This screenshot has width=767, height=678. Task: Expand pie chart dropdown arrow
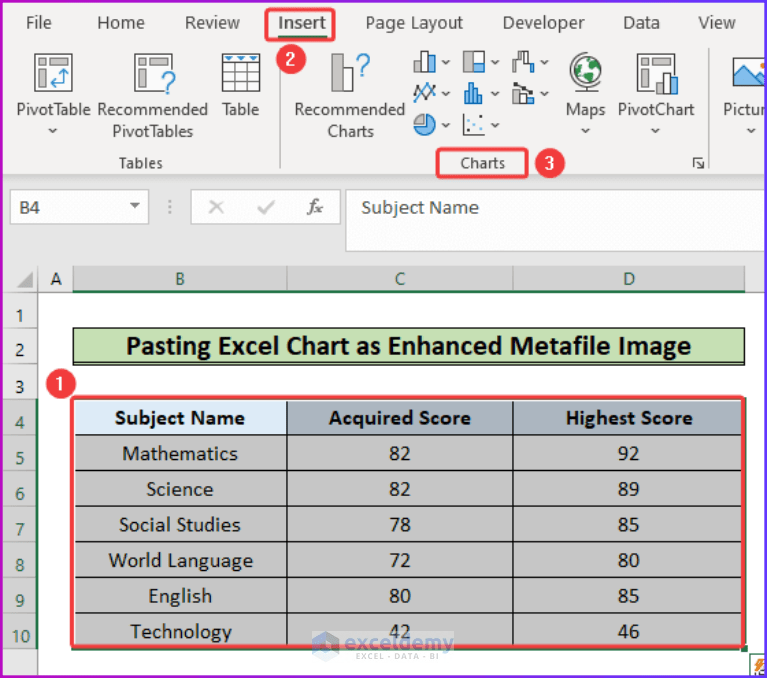(x=446, y=125)
